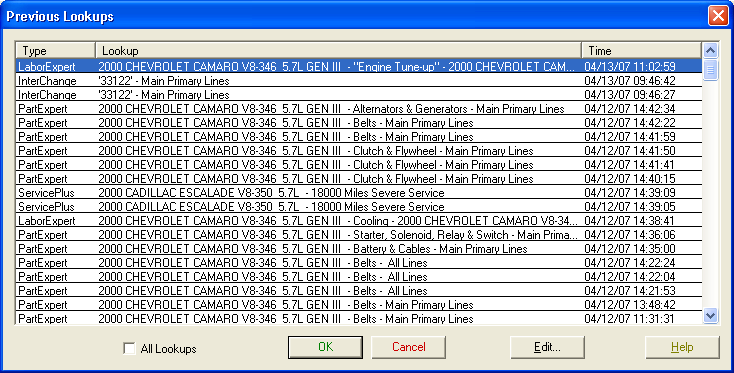The height and width of the screenshot is (373, 734).
Task: Select the Clutch & Flywheel lookup at 14:40:15
Action: pyautogui.click(x=359, y=179)
